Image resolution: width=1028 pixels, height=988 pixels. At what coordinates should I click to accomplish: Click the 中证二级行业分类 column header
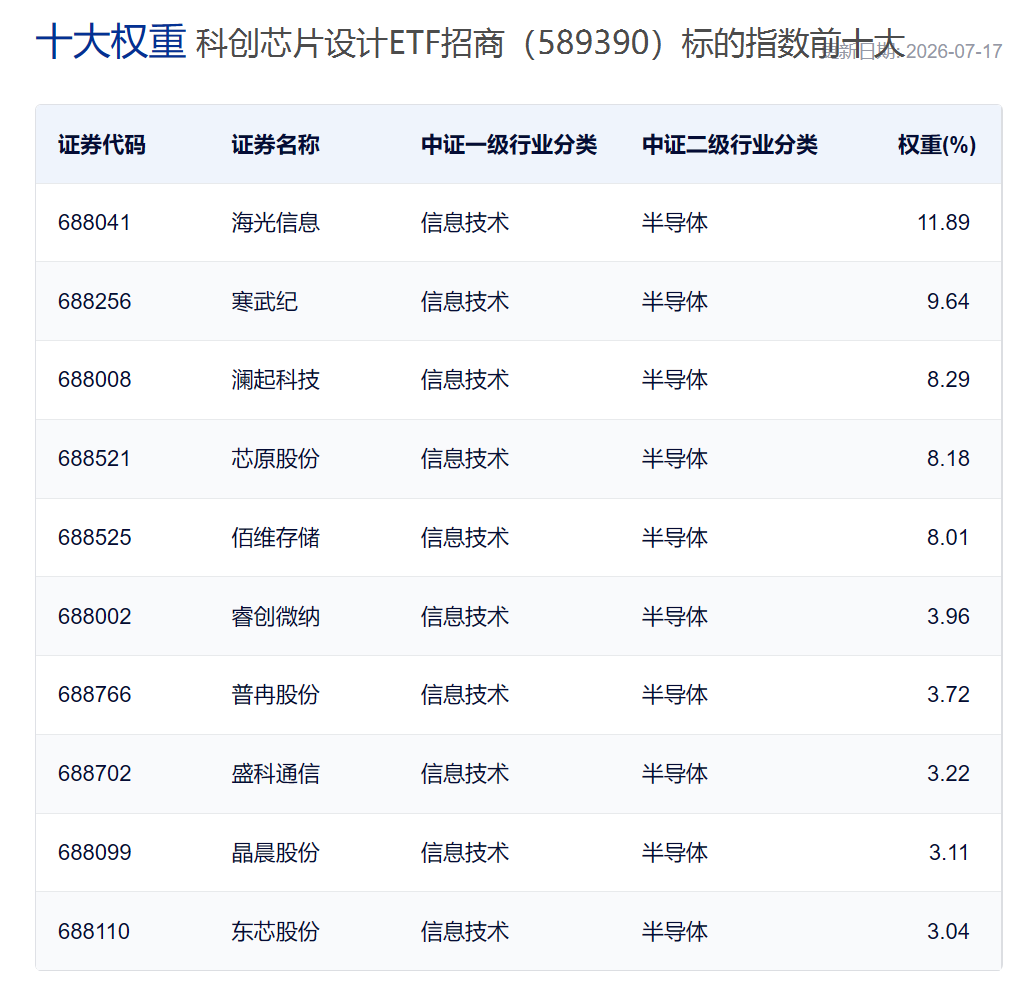(730, 144)
